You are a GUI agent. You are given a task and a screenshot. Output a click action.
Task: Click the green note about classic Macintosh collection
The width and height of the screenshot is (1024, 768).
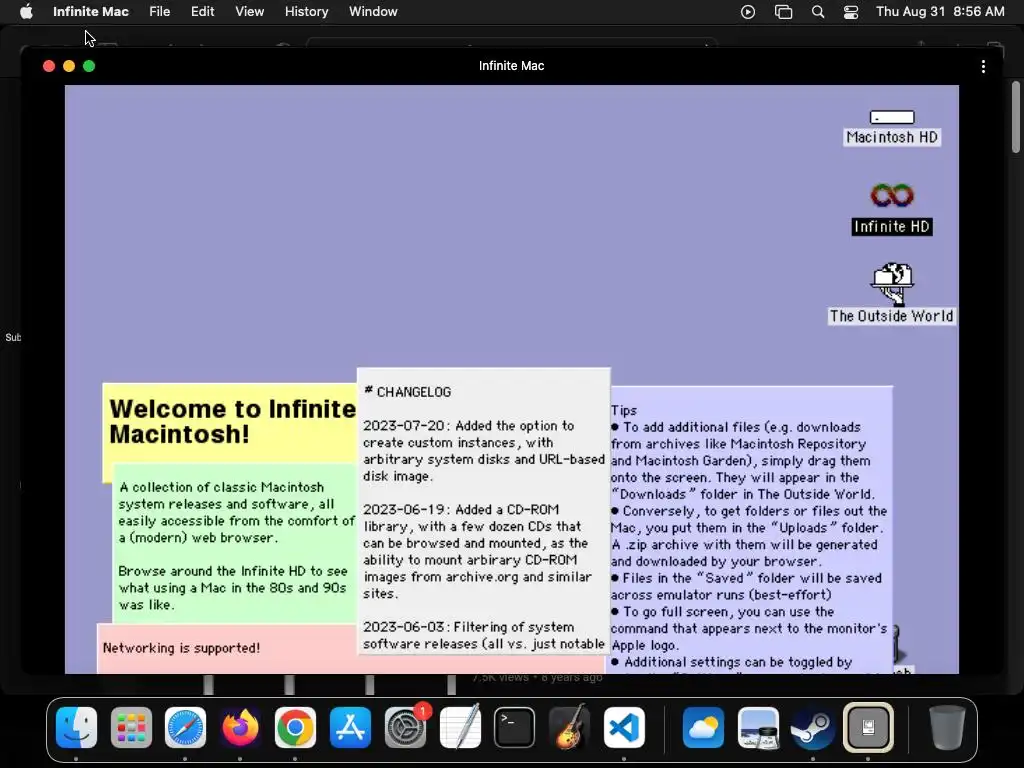click(236, 512)
